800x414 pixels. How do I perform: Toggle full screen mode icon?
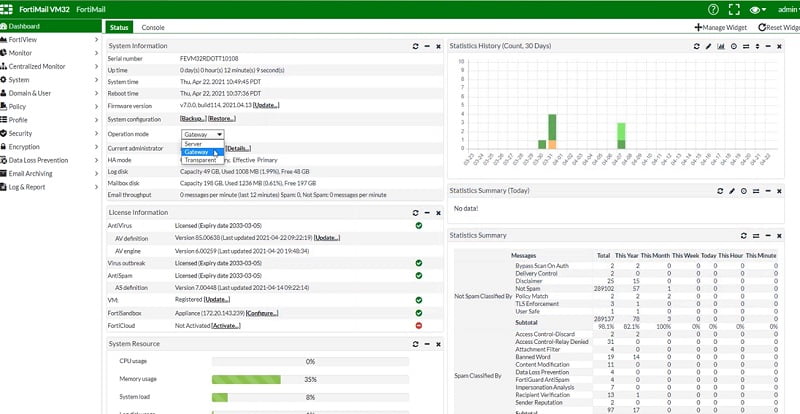[734, 9]
